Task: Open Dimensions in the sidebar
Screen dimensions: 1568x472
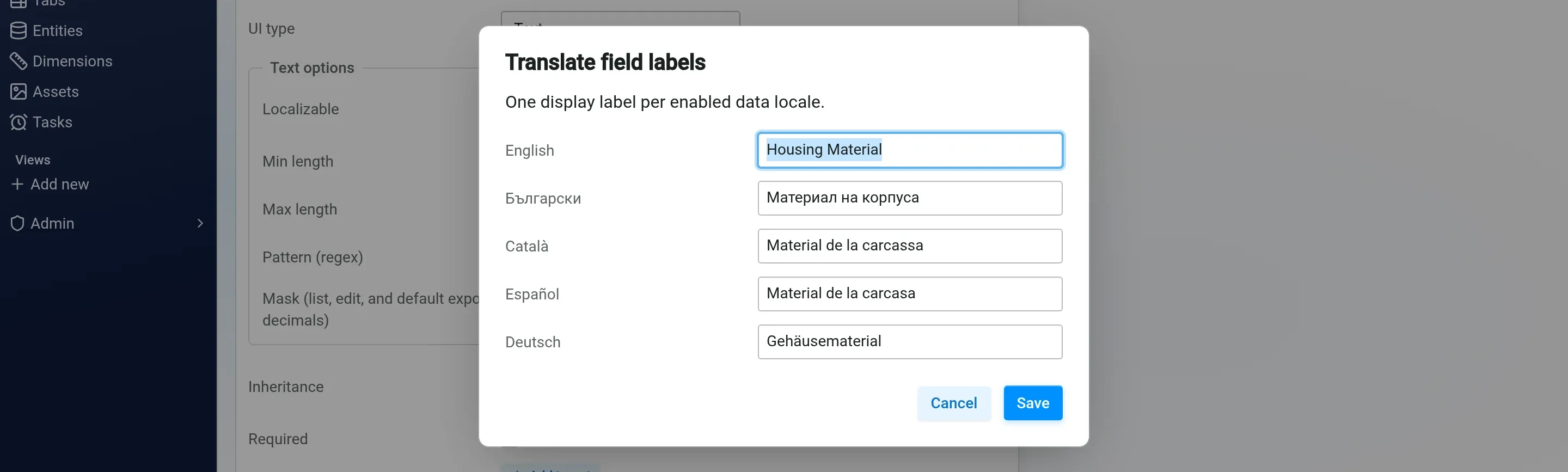Action: click(x=72, y=61)
